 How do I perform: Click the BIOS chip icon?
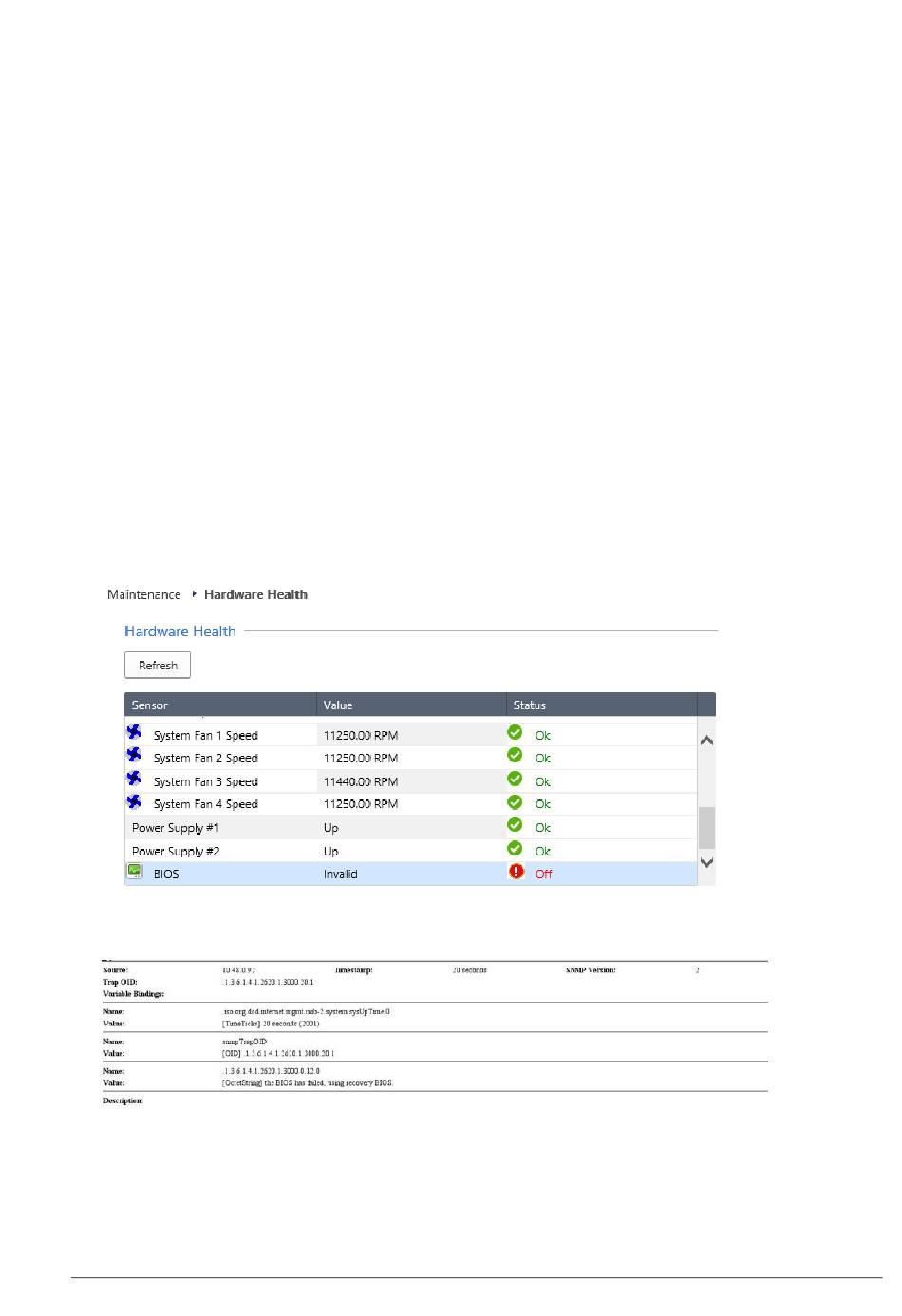point(135,872)
